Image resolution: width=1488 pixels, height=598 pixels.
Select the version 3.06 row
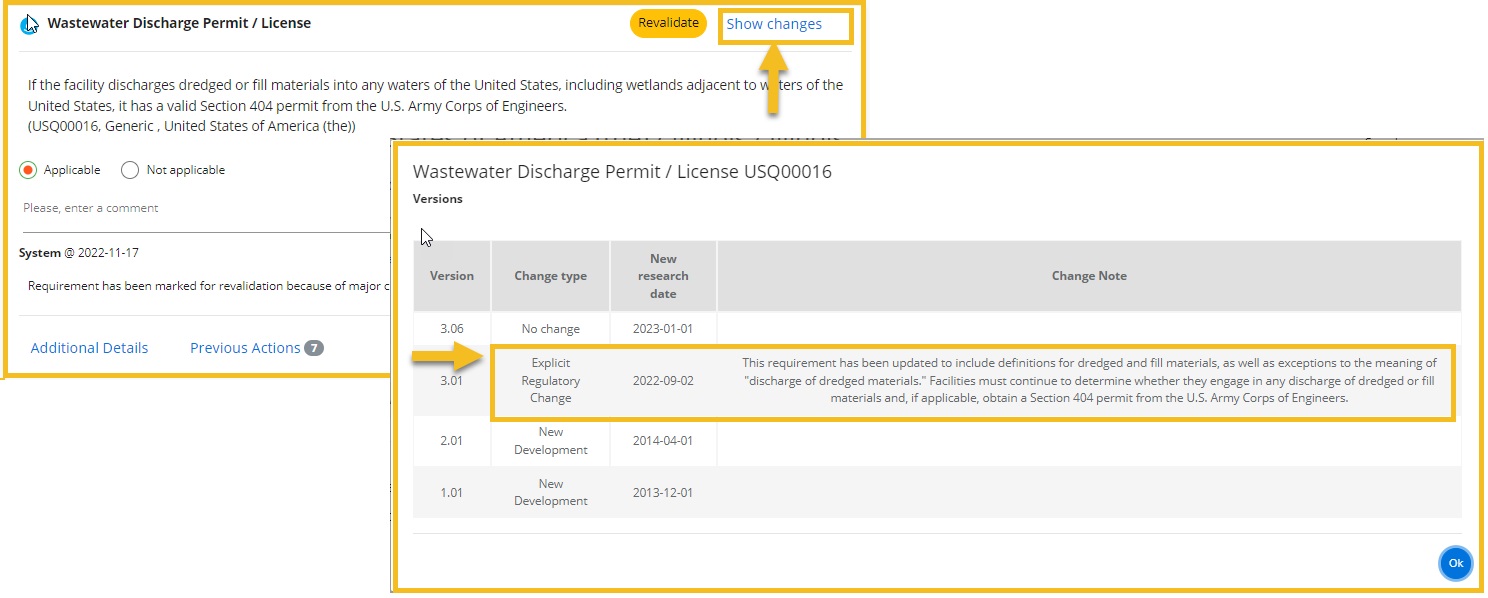tap(937, 328)
